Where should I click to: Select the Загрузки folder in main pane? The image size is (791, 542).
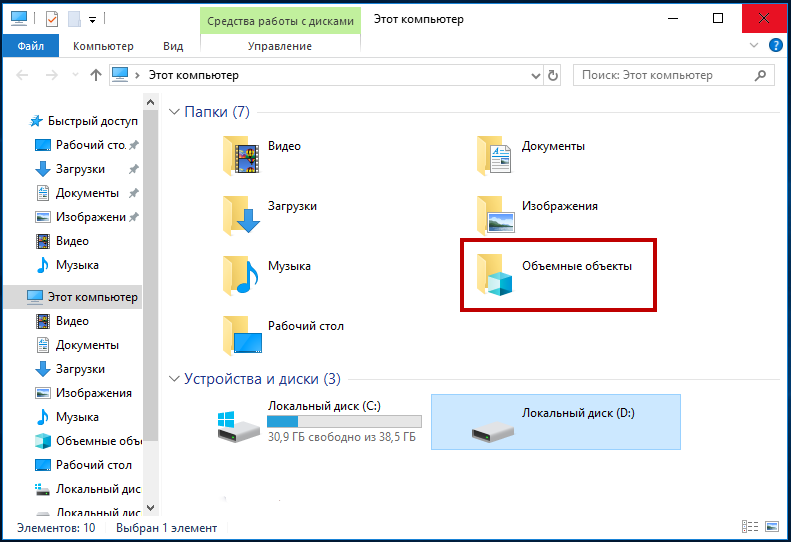click(243, 212)
